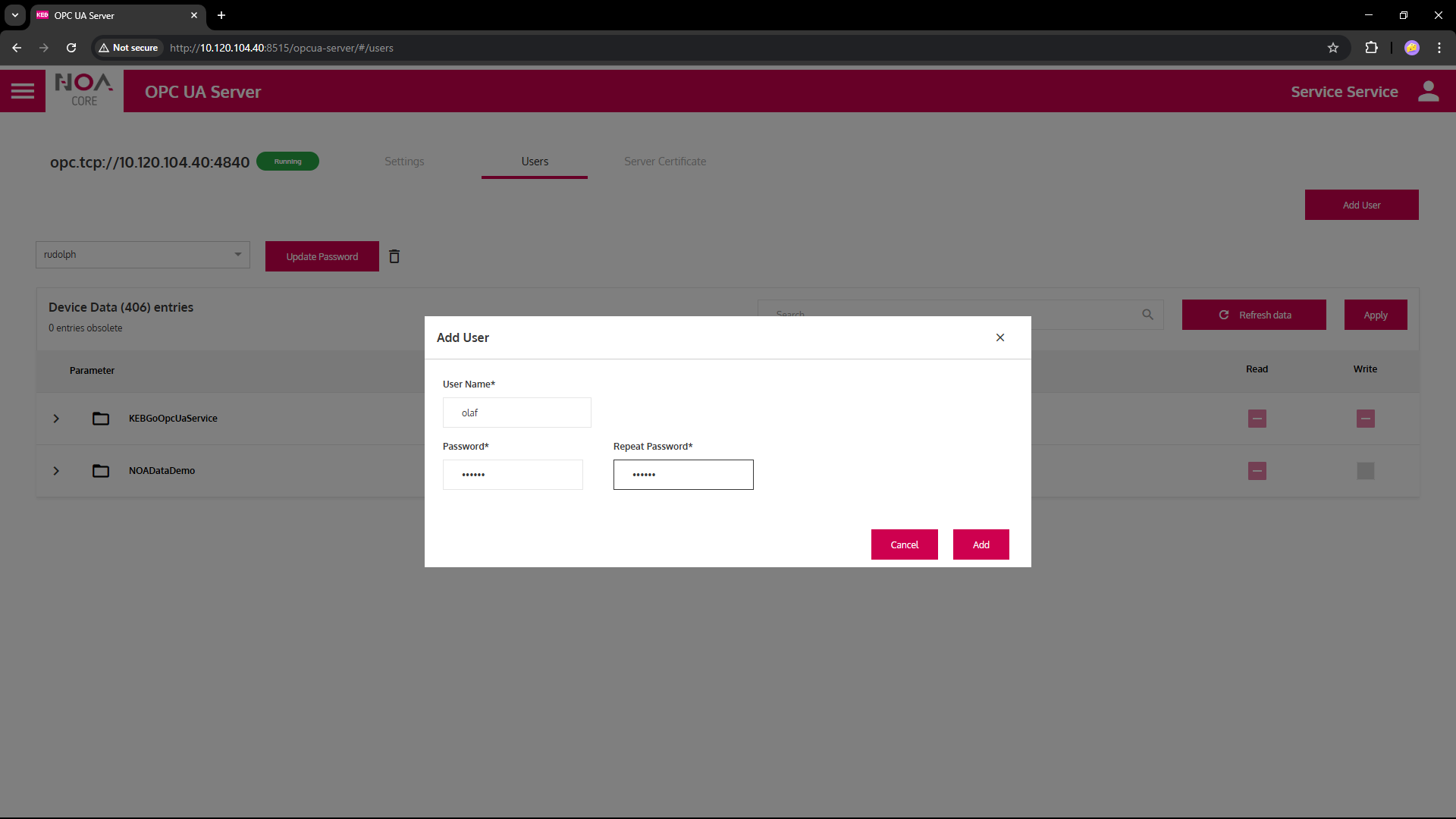Screen dimensions: 1456x819
Task: Click the KEBGoOpcUaService folder icon
Action: (x=101, y=419)
